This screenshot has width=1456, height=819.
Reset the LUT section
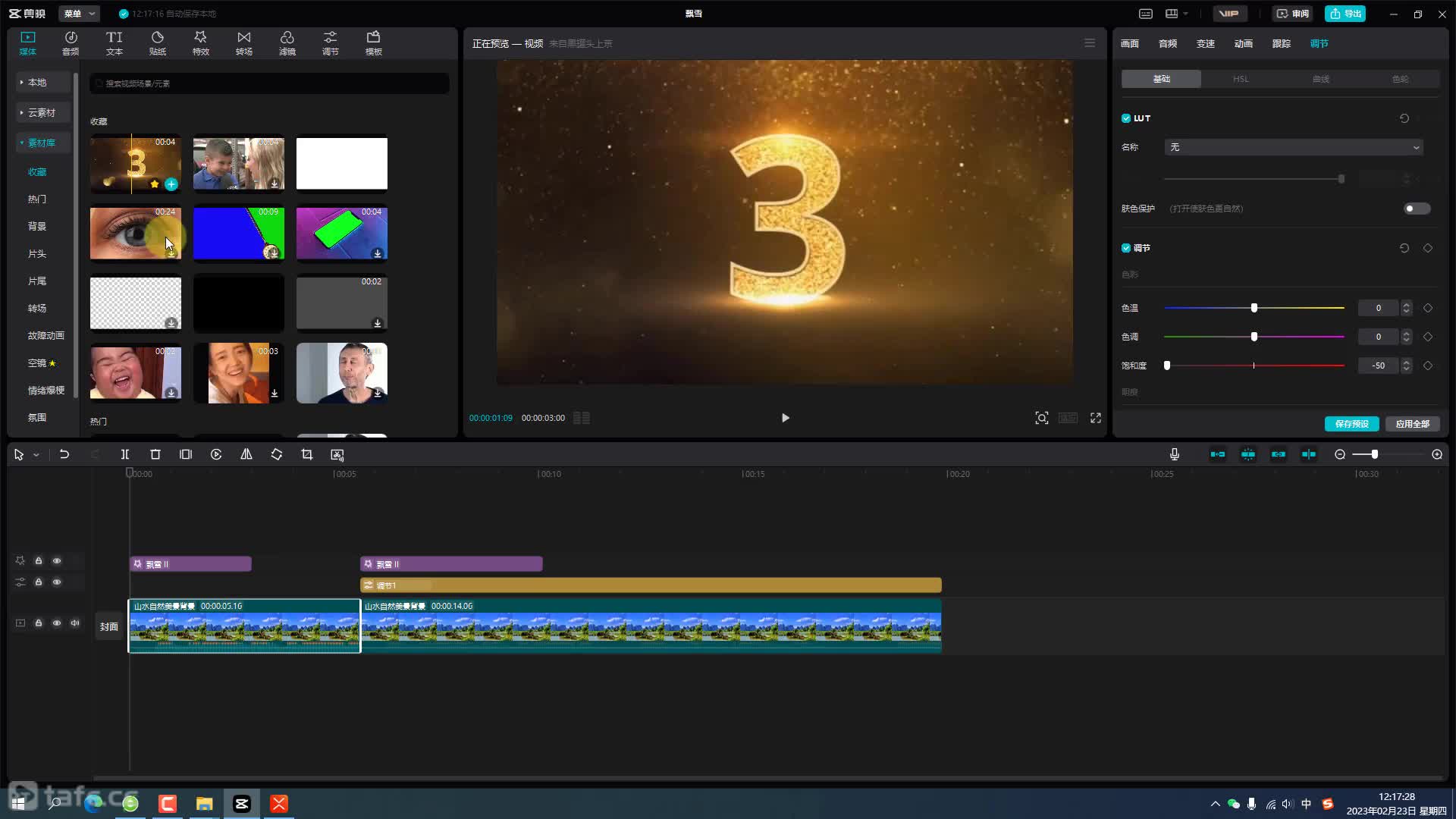1404,118
